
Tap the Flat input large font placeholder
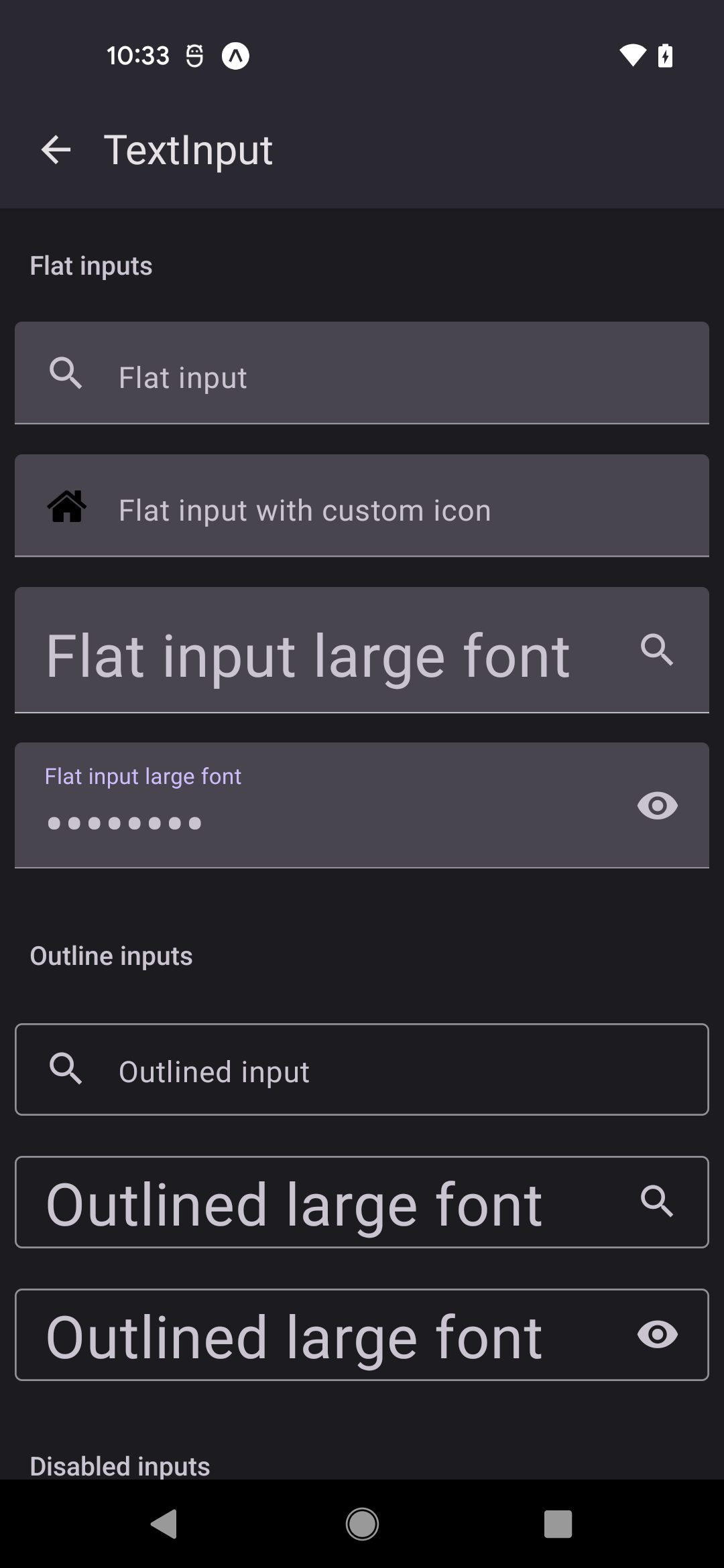point(308,656)
